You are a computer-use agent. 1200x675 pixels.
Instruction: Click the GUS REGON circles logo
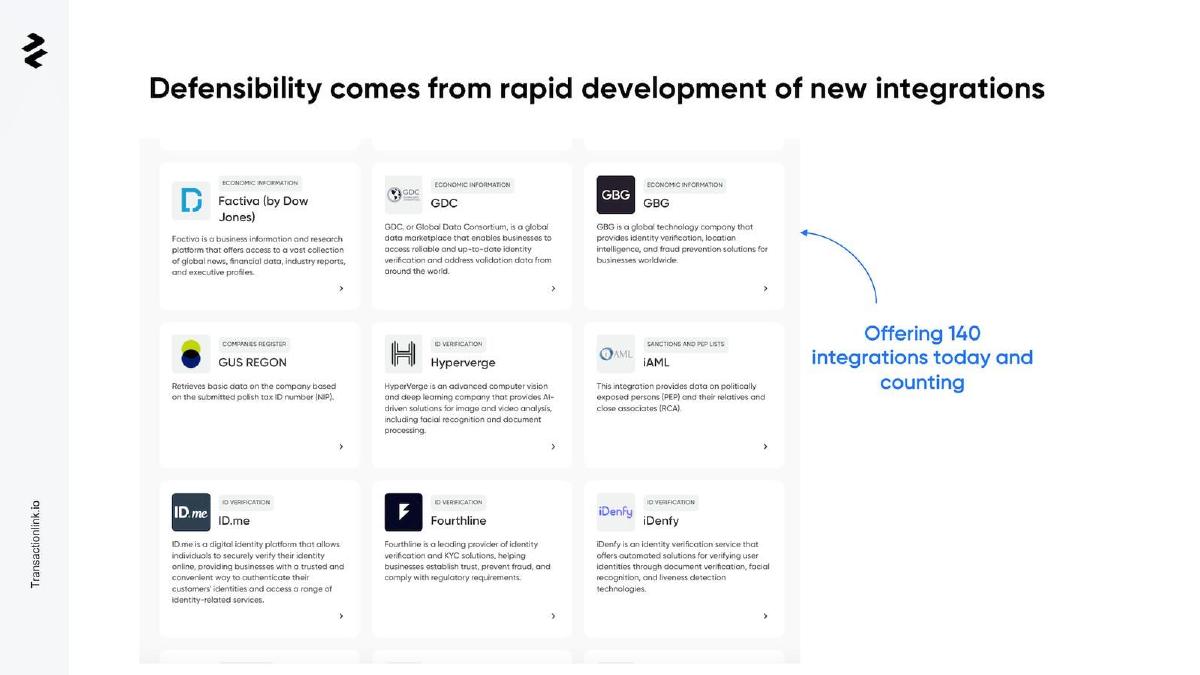coord(191,354)
